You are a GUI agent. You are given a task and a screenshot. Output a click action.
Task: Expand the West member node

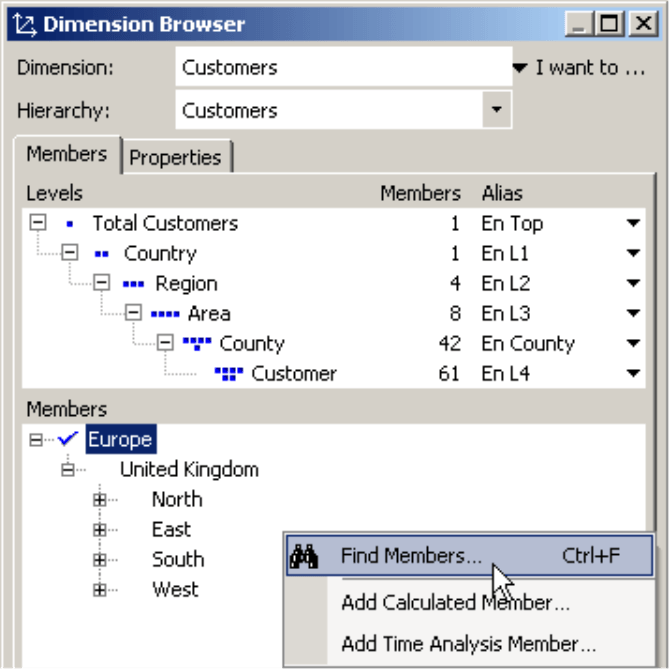click(x=99, y=590)
